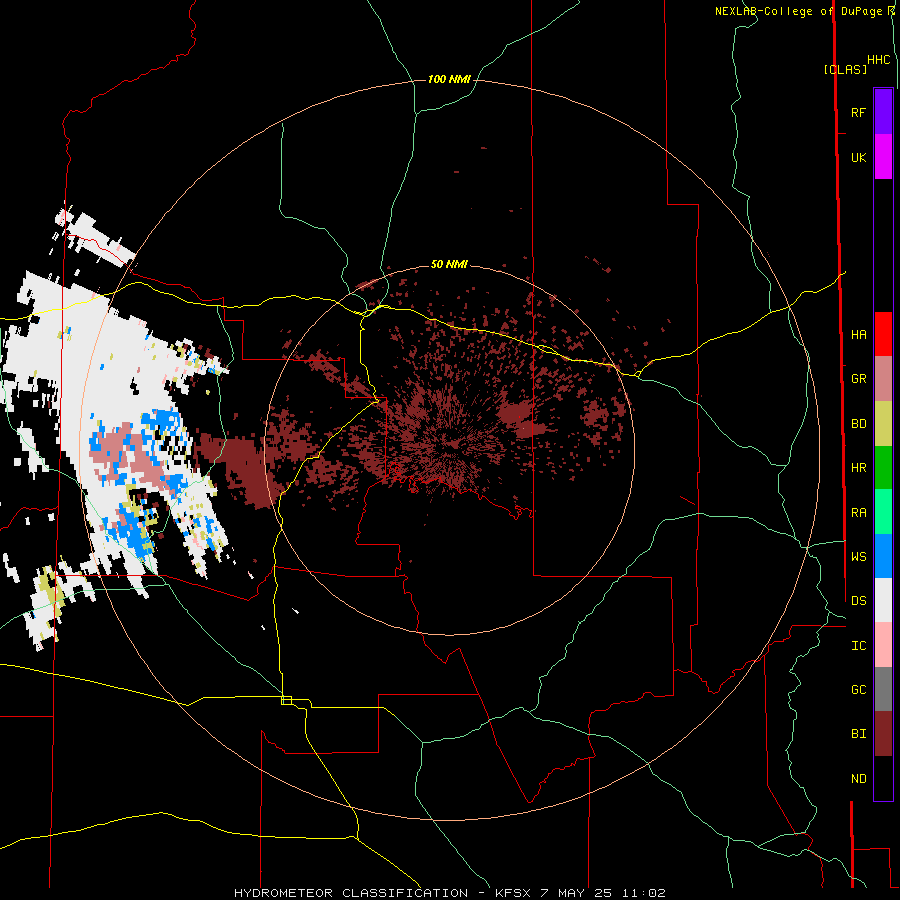The height and width of the screenshot is (900, 900).
Task: Click the DS legend label
Action: coord(858,600)
